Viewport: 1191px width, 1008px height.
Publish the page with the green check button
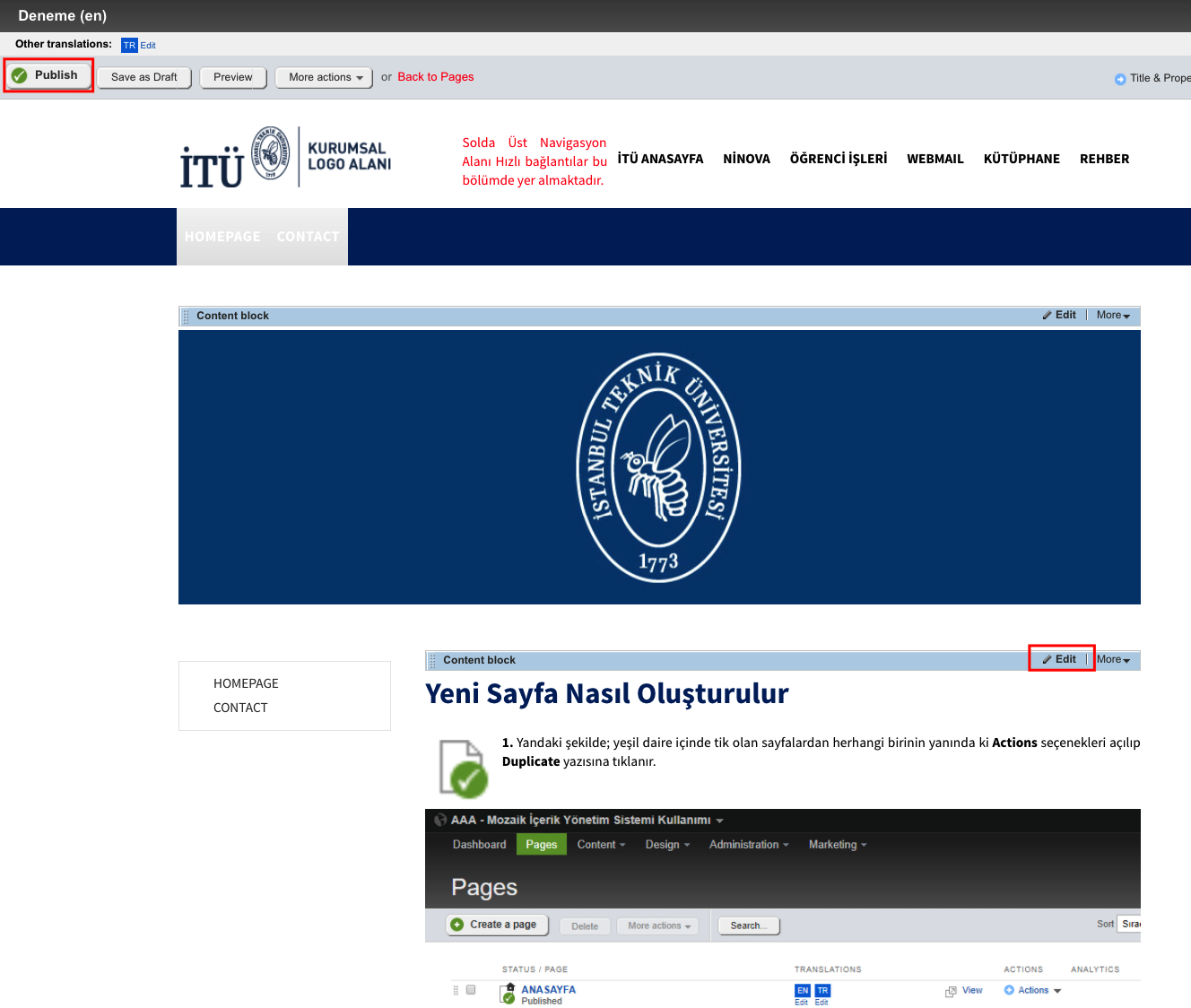[x=48, y=75]
